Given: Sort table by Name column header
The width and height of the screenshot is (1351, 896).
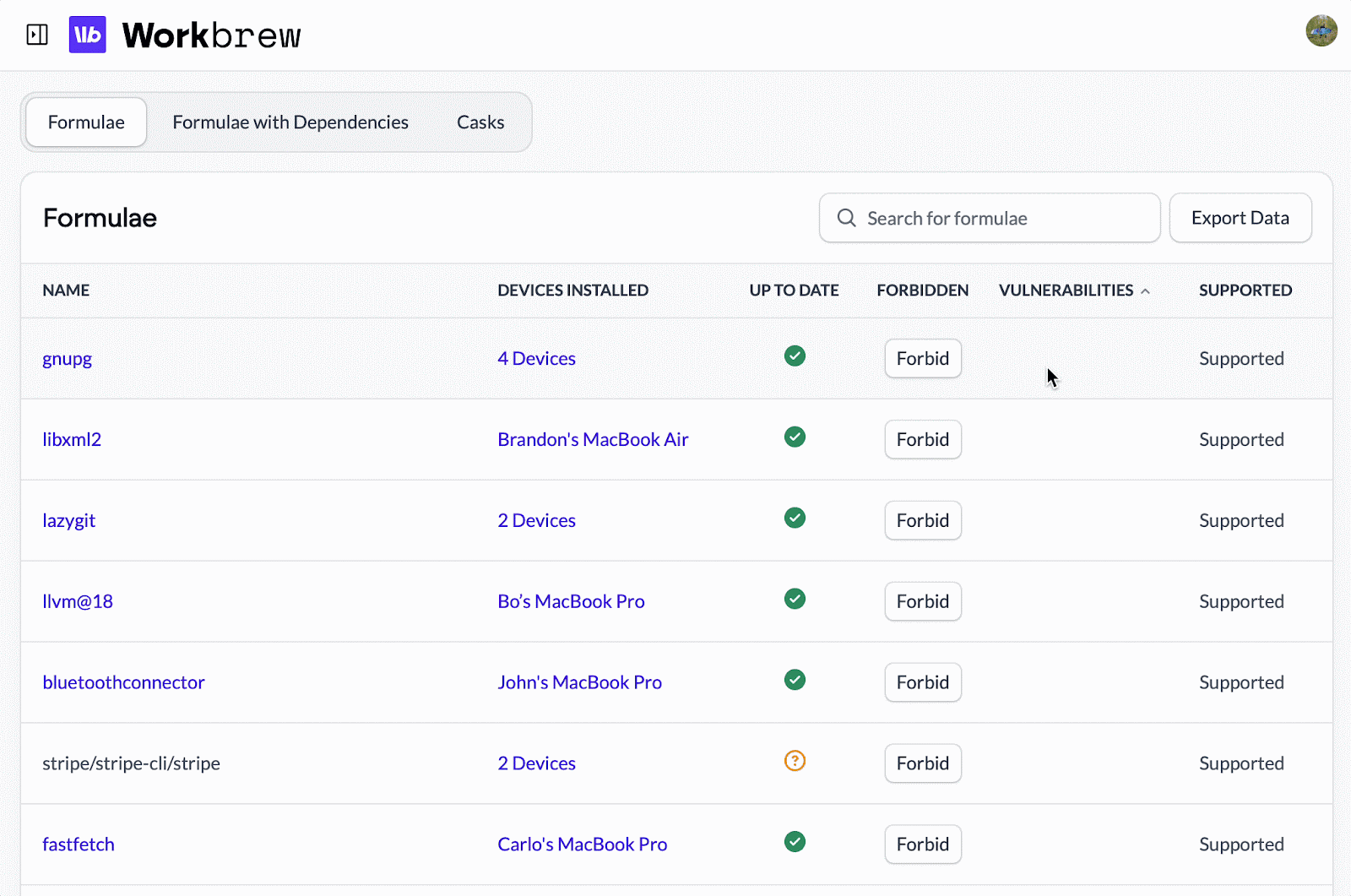Looking at the screenshot, I should coord(66,291).
